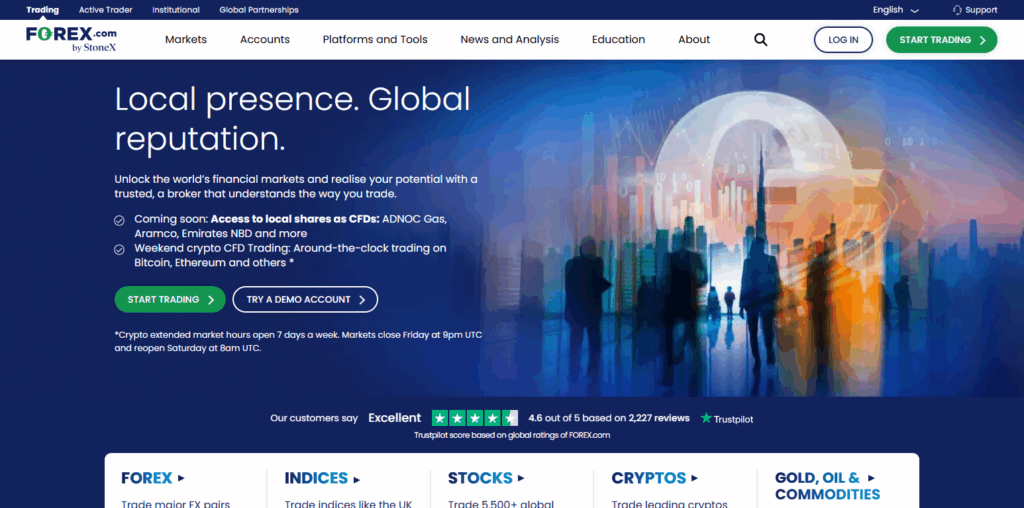Open the About menu
The image size is (1024, 508).
click(694, 40)
